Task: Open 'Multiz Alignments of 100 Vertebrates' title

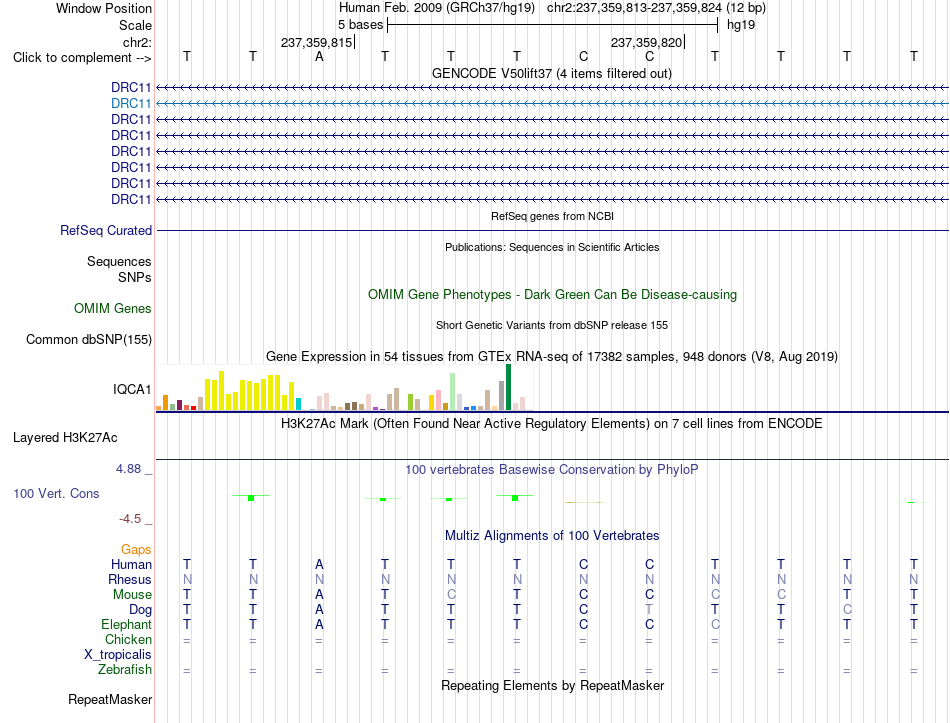Action: click(x=552, y=536)
